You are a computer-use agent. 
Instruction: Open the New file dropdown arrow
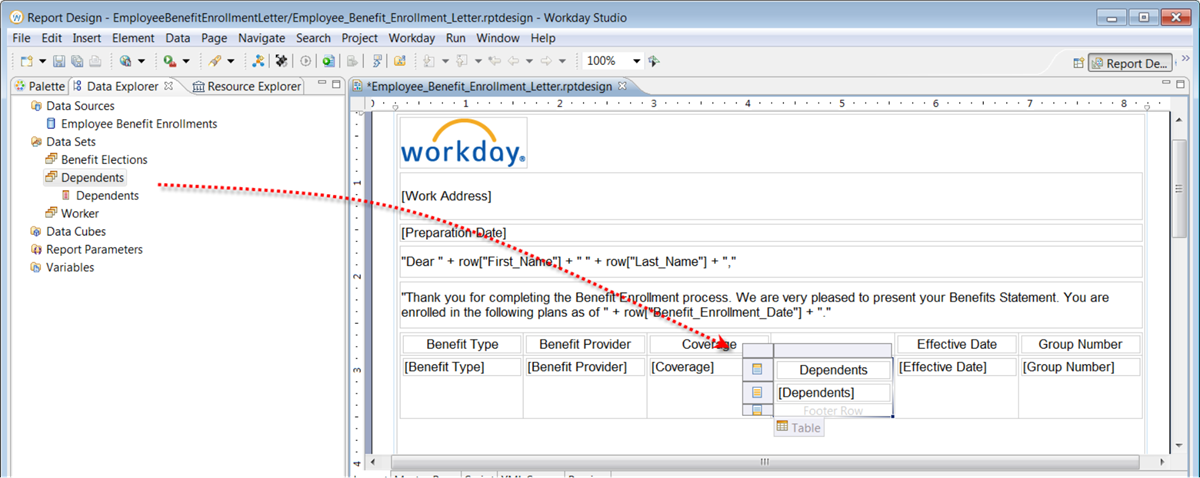41,61
